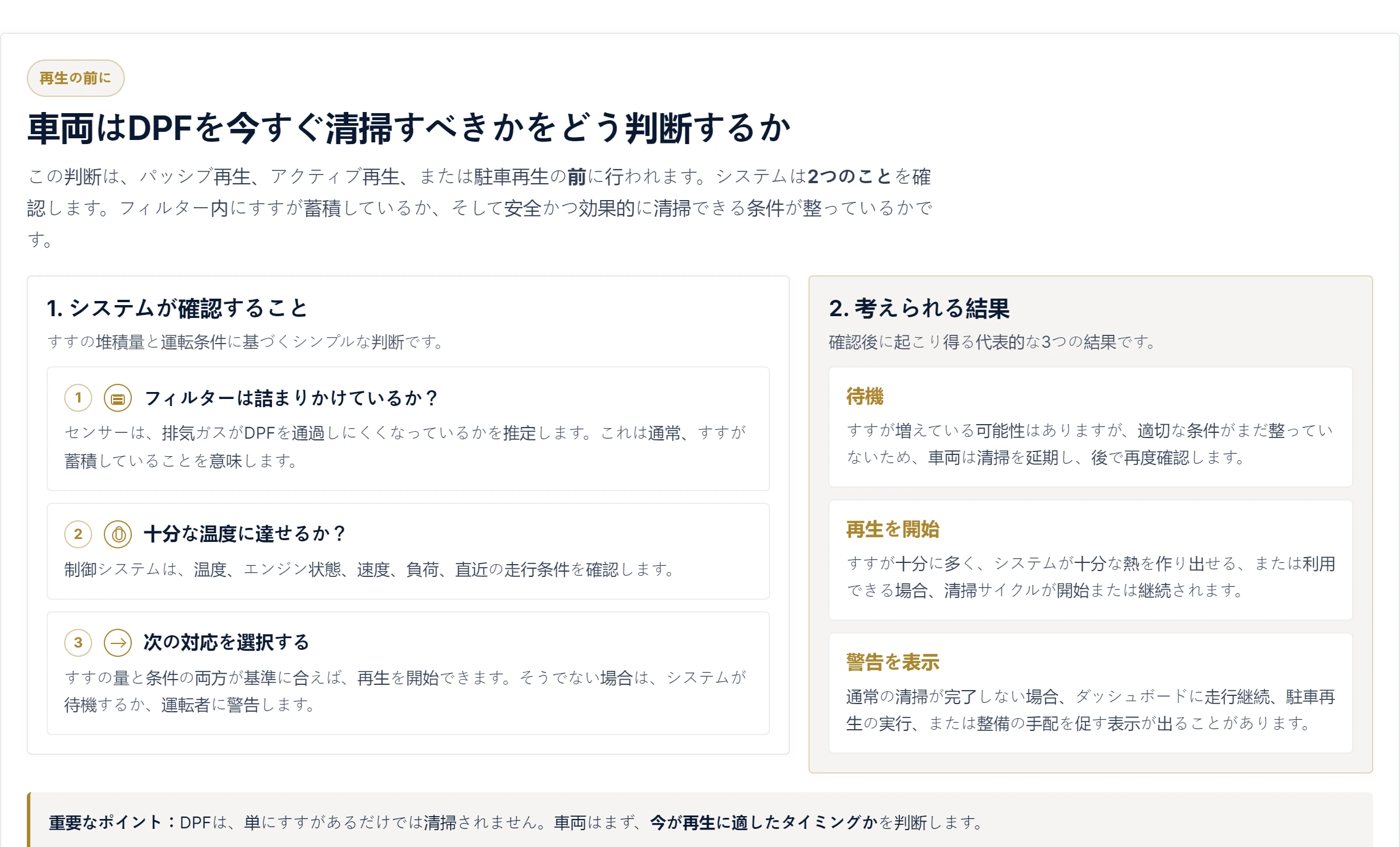1400x847 pixels.
Task: Click the bold text 2つのこと in intro
Action: (849, 177)
